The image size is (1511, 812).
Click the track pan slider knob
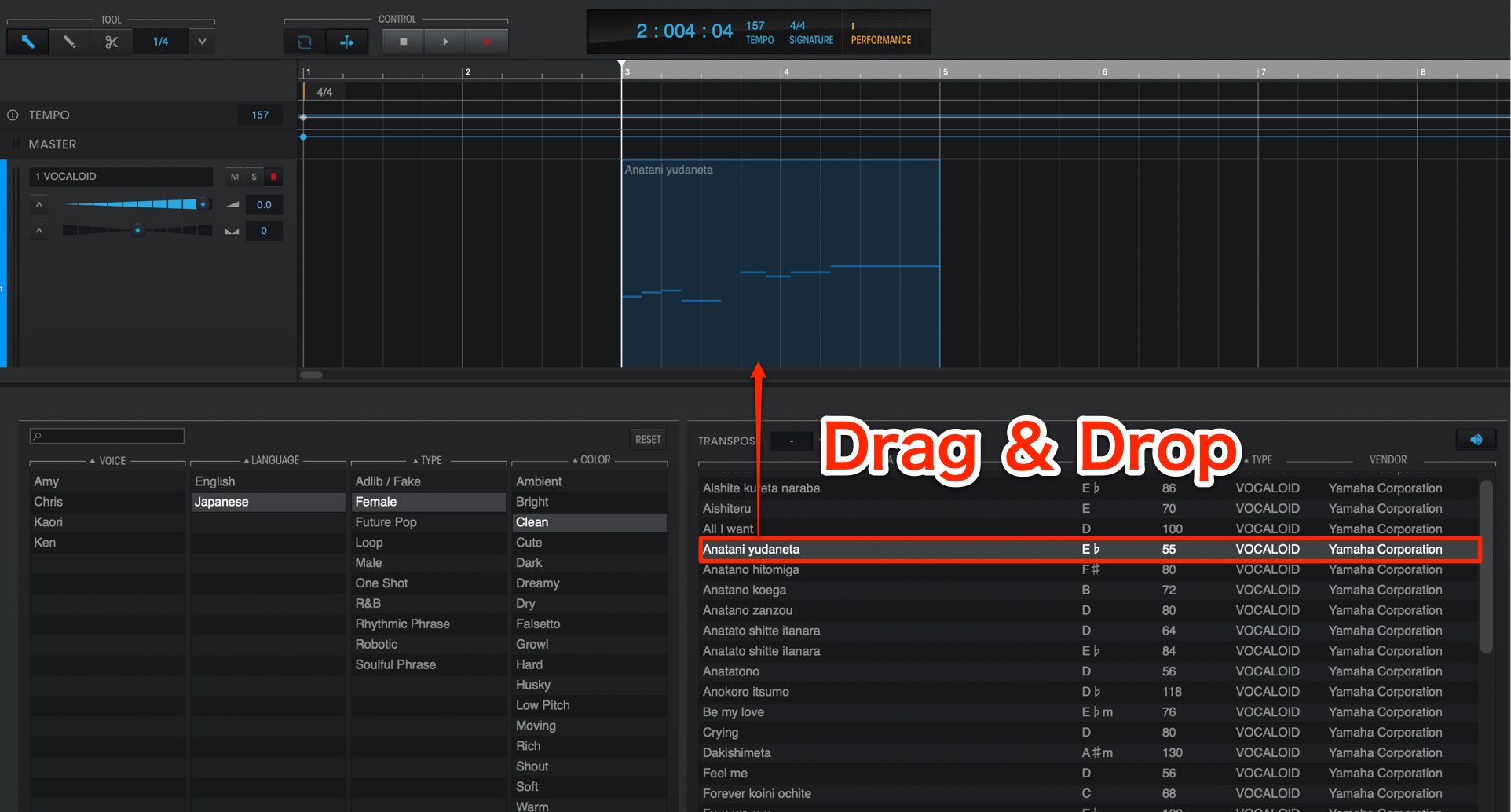pos(137,230)
